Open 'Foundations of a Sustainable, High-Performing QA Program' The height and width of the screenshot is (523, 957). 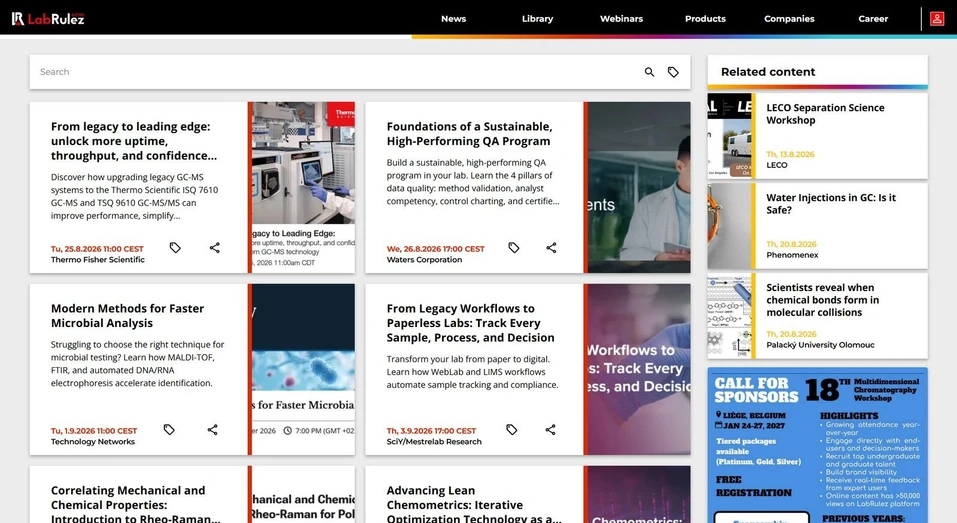(x=469, y=134)
